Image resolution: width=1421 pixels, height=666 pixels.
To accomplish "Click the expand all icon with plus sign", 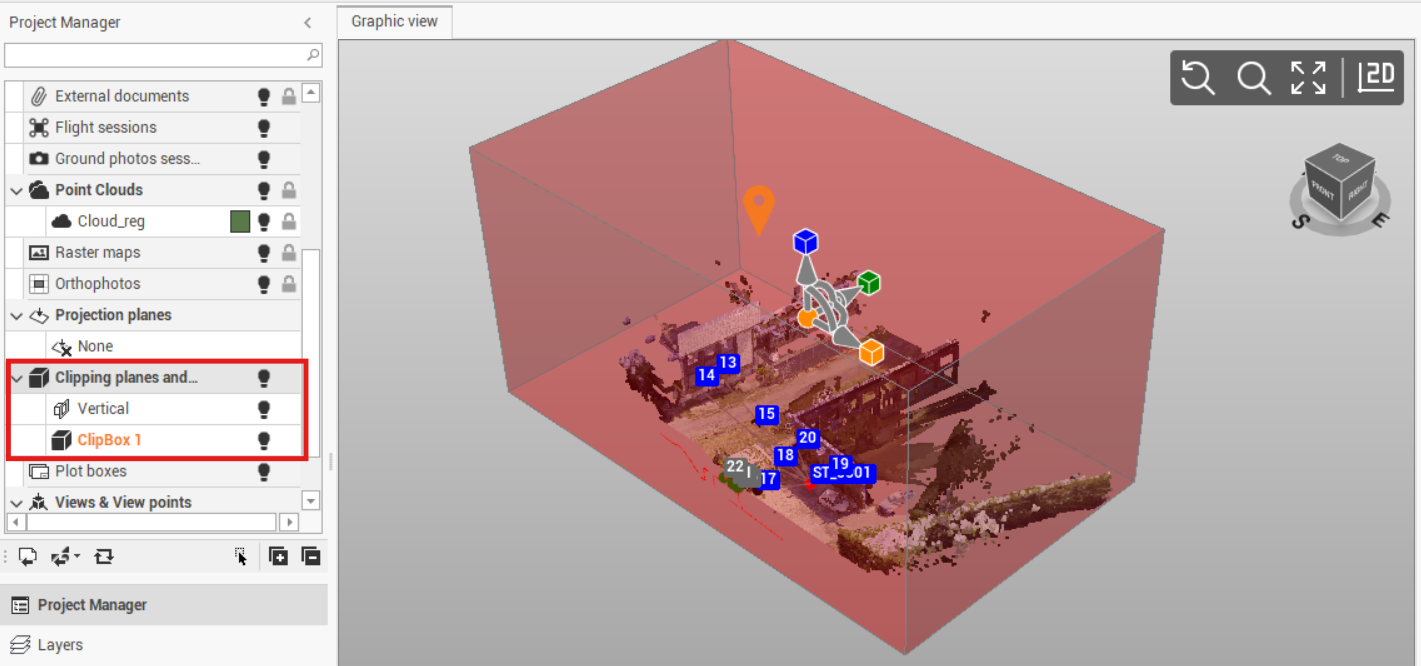I will click(x=278, y=556).
